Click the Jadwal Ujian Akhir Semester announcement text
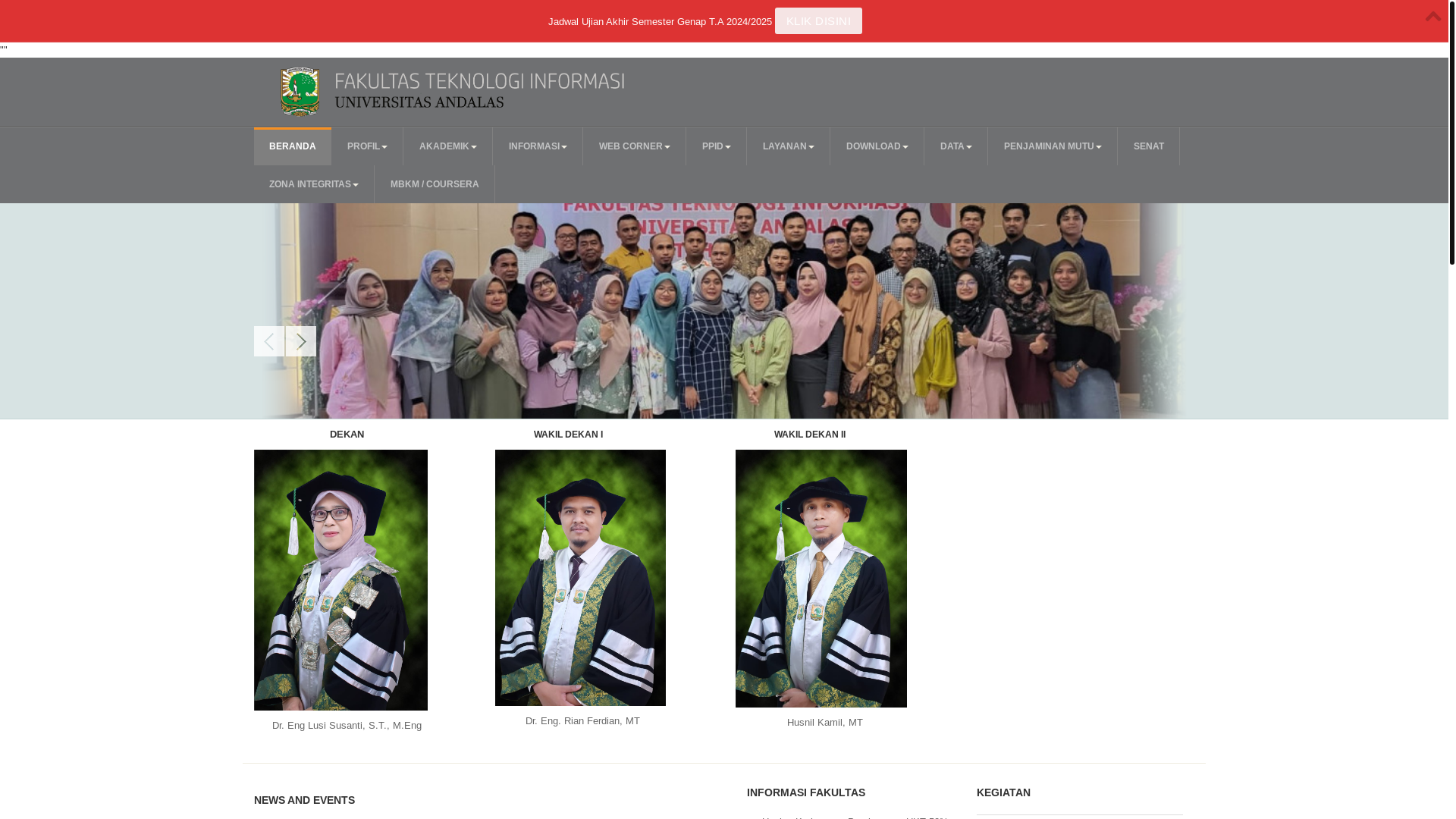Screen dimensions: 1456x819 [x=660, y=21]
